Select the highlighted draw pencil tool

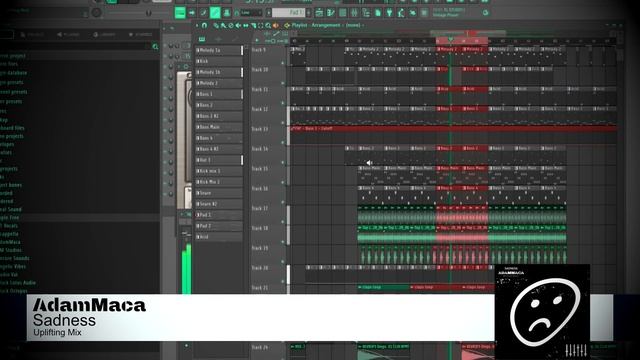point(215,13)
